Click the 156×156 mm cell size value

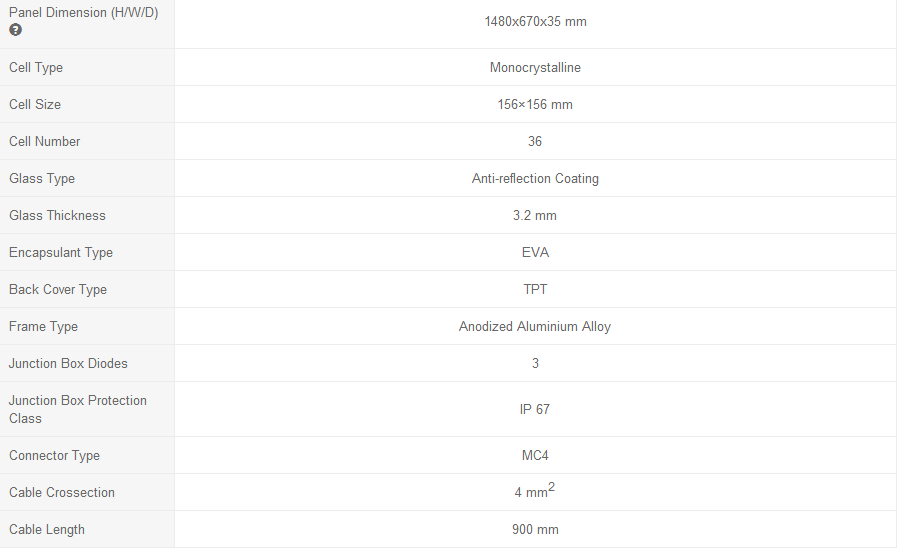click(535, 105)
